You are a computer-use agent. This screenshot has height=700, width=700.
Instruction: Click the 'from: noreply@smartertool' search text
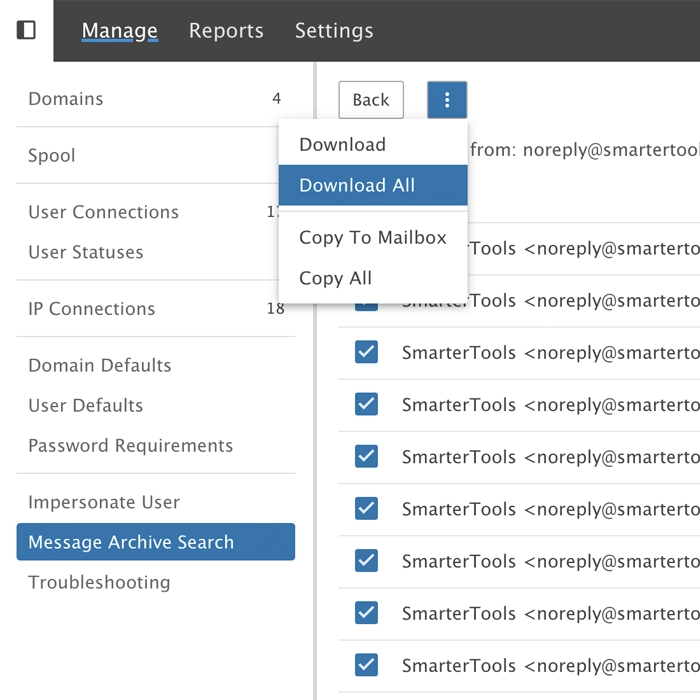(x=585, y=150)
